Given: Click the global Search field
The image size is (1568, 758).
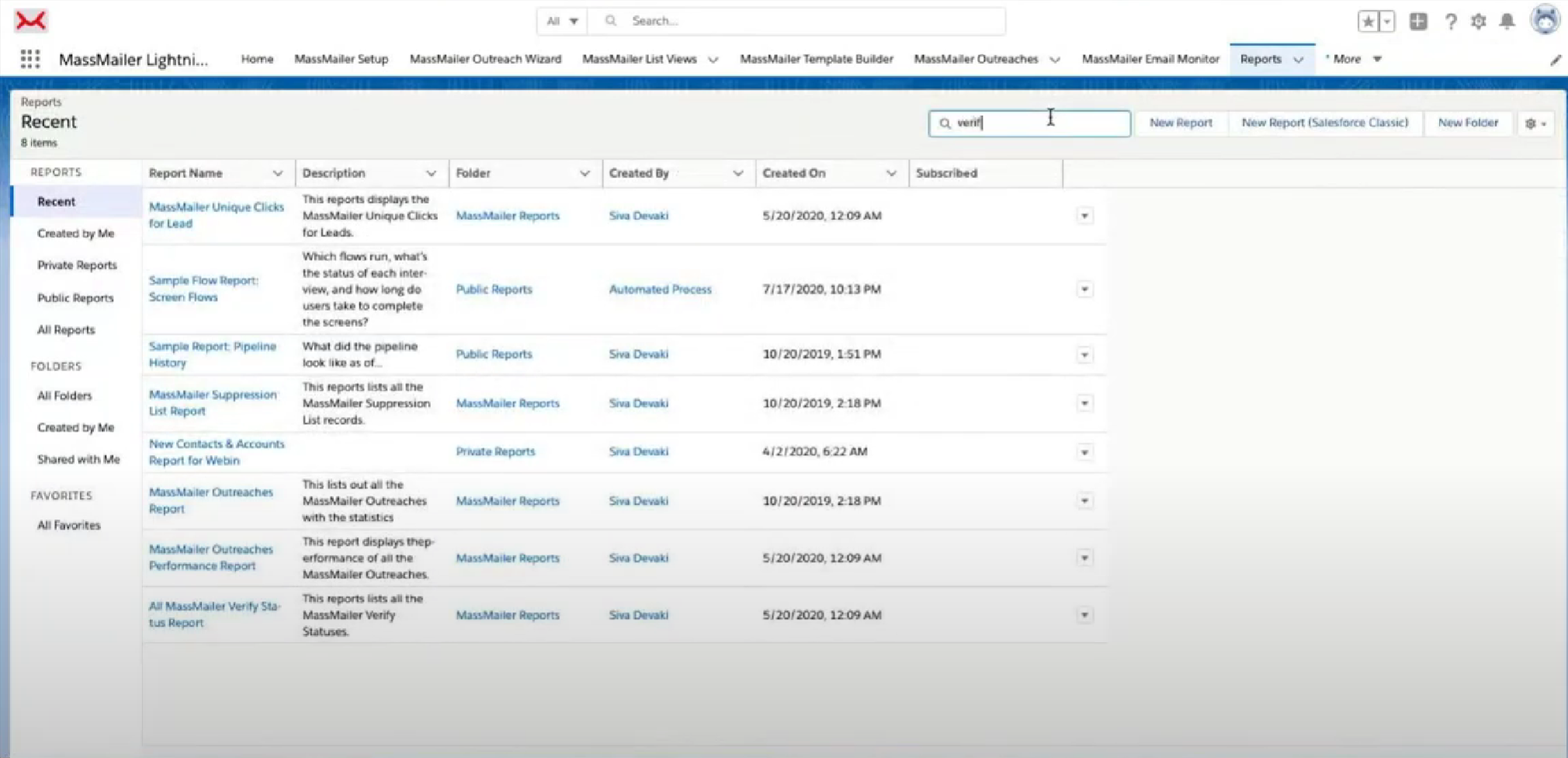Looking at the screenshot, I should coord(796,21).
